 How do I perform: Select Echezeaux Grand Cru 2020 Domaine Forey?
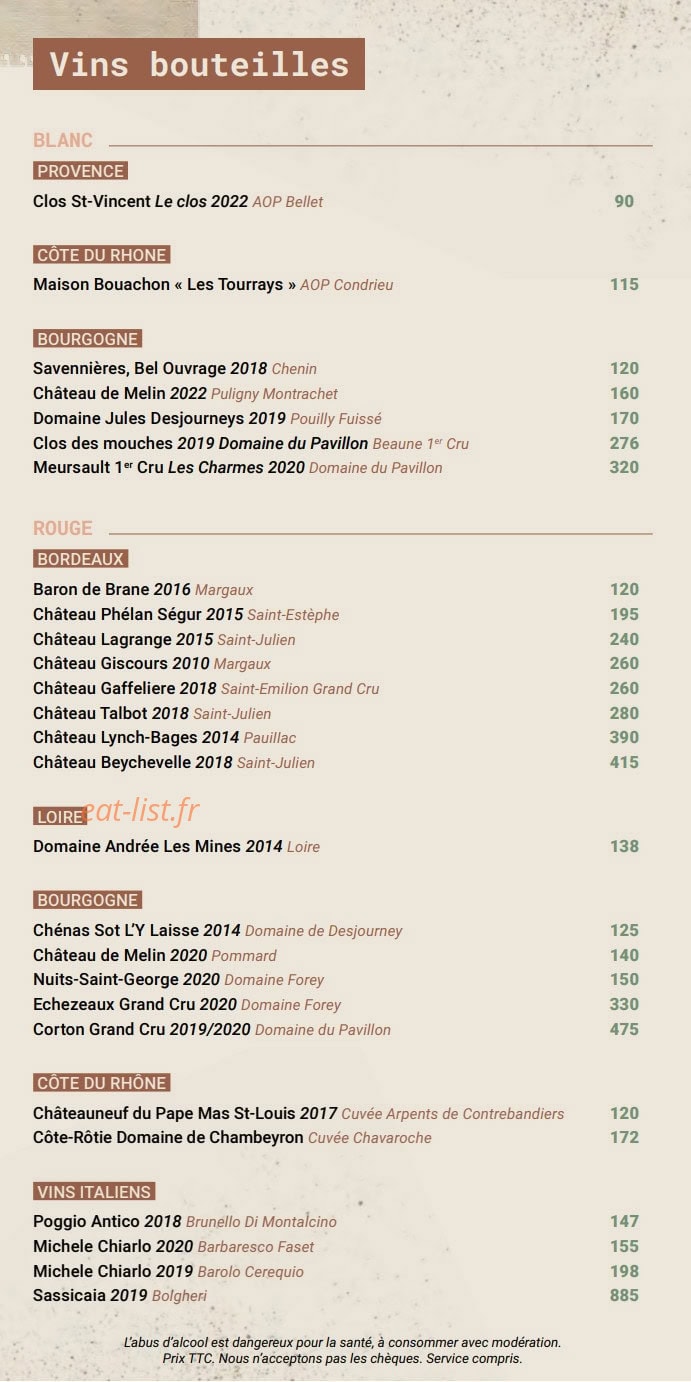coord(187,1005)
